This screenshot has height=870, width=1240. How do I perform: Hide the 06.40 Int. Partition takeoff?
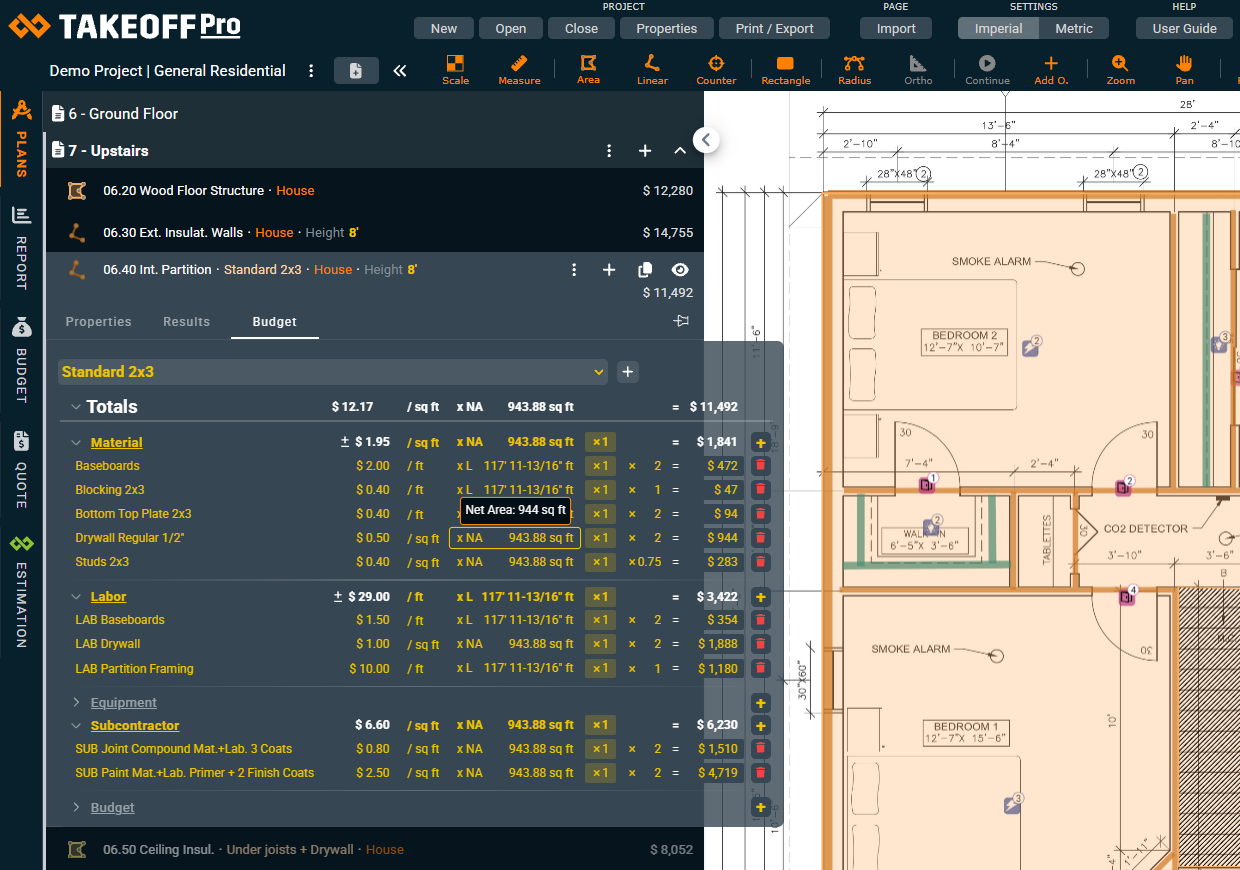[x=681, y=270]
